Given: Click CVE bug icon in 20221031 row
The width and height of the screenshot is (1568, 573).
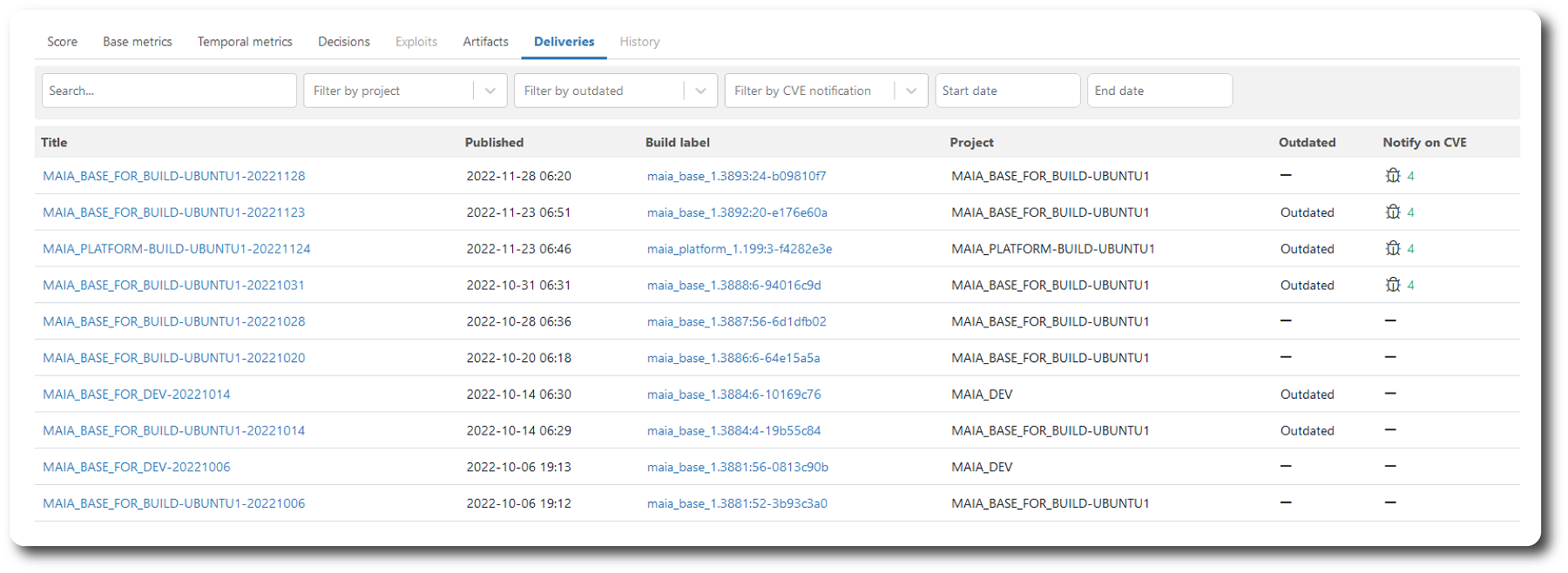Looking at the screenshot, I should (1392, 286).
